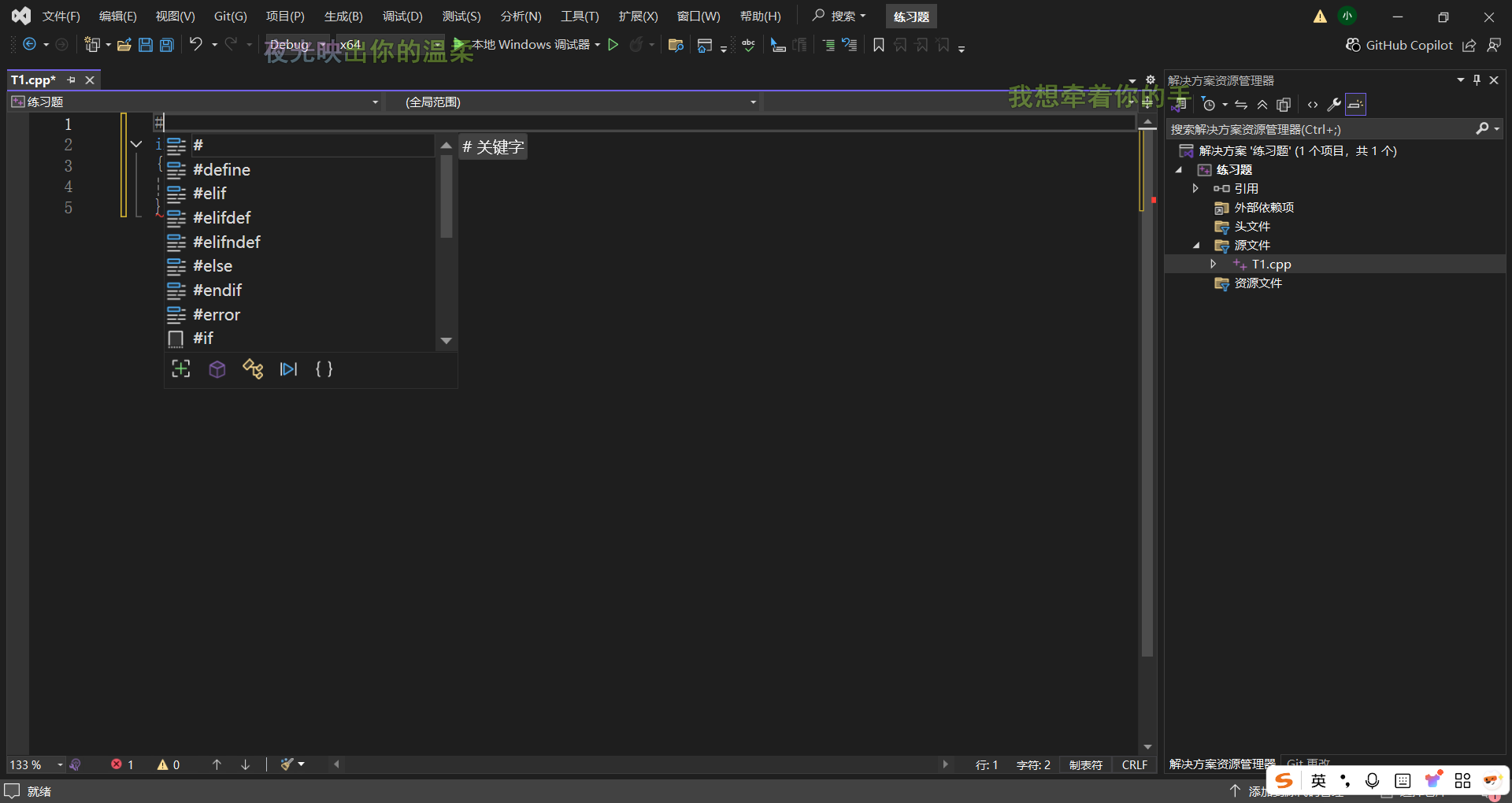Collapse all in Solution Explorer
1512x803 pixels.
[1262, 105]
